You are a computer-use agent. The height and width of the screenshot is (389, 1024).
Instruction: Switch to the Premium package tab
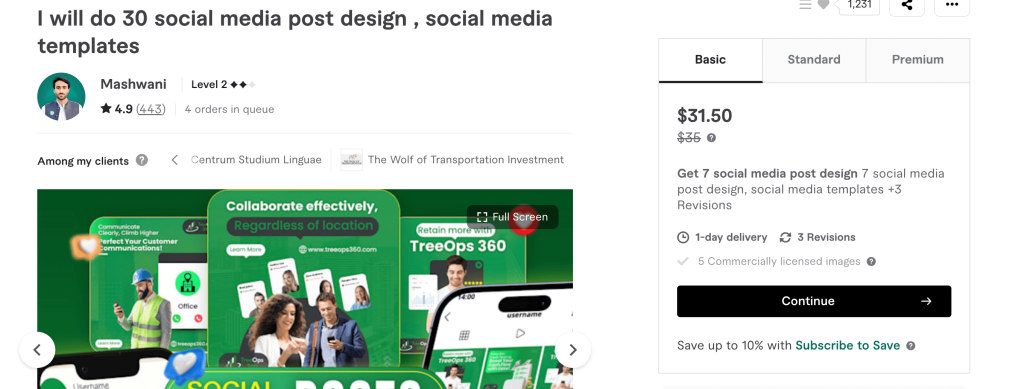(x=918, y=60)
